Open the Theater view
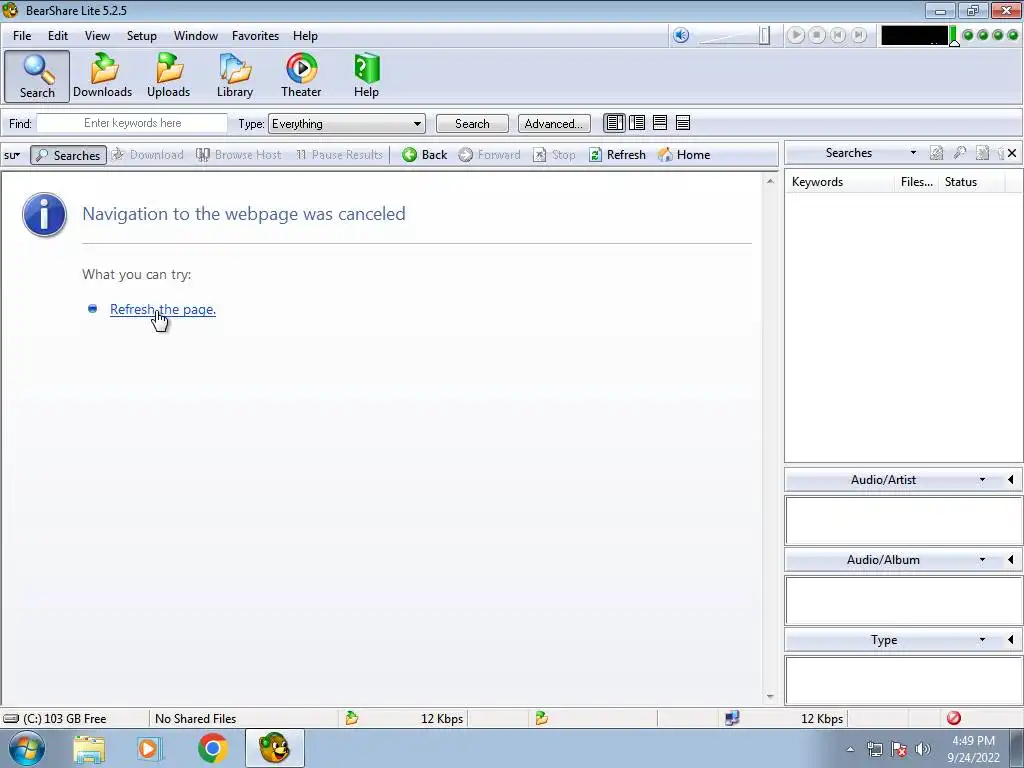Screen dimensions: 1024x768 tap(301, 76)
